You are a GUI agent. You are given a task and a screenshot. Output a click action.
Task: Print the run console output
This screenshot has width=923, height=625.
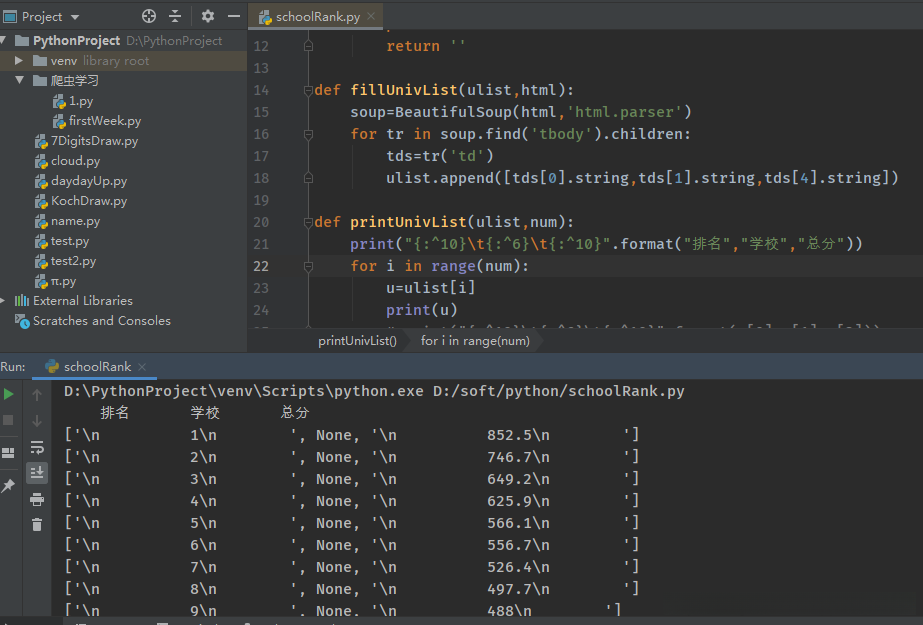[37, 499]
